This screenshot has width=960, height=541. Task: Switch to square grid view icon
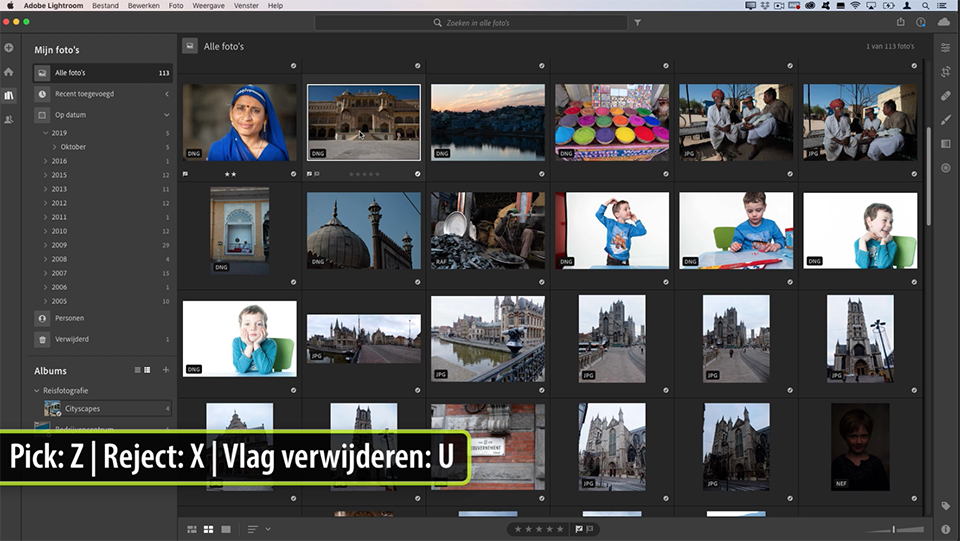(208, 529)
